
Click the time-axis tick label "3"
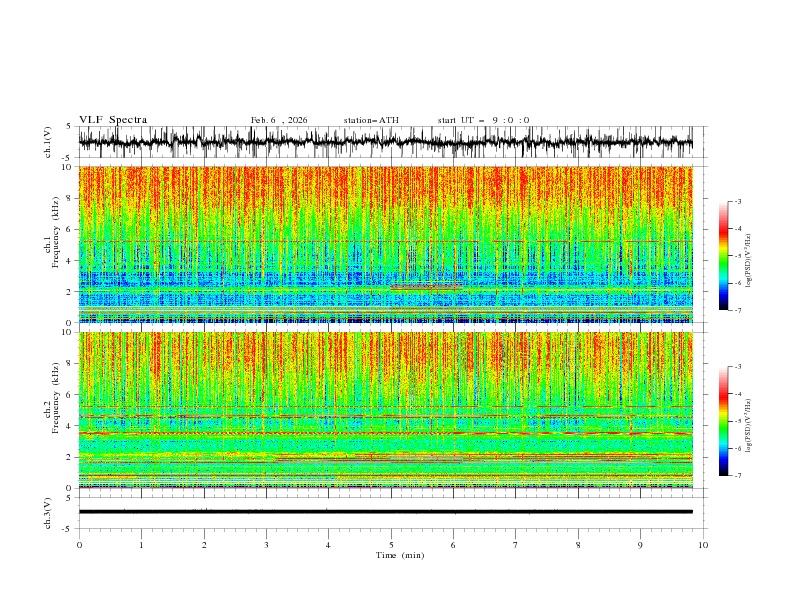[x=266, y=545]
